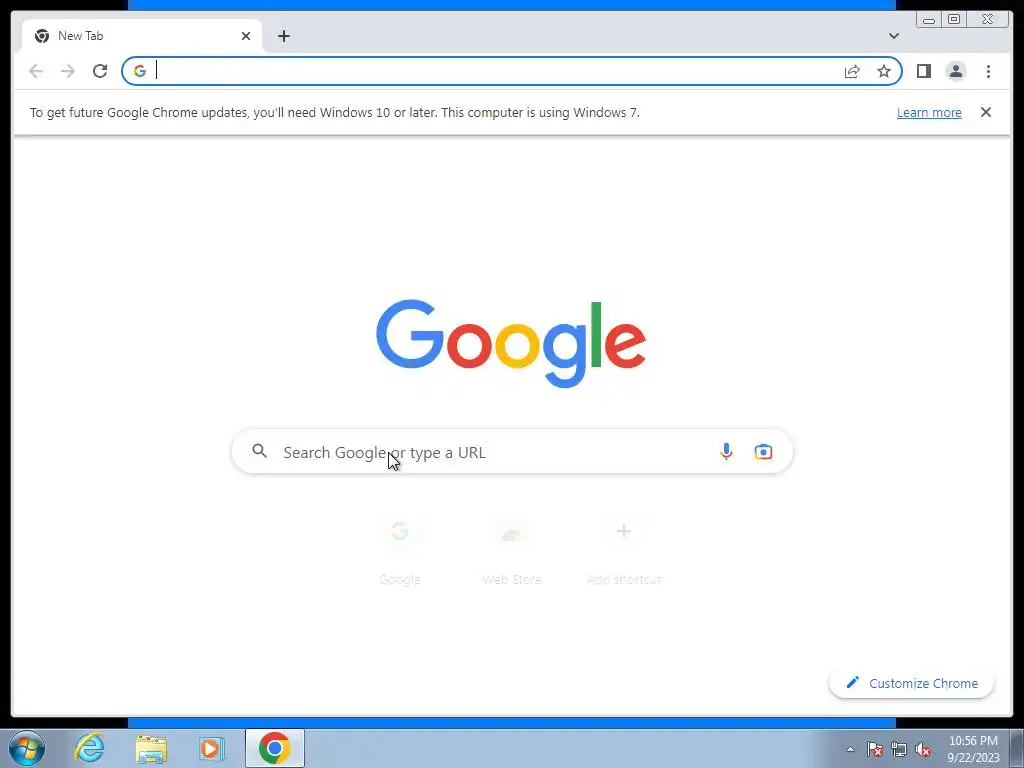
Task: Click the muted volume tray icon
Action: tap(923, 749)
